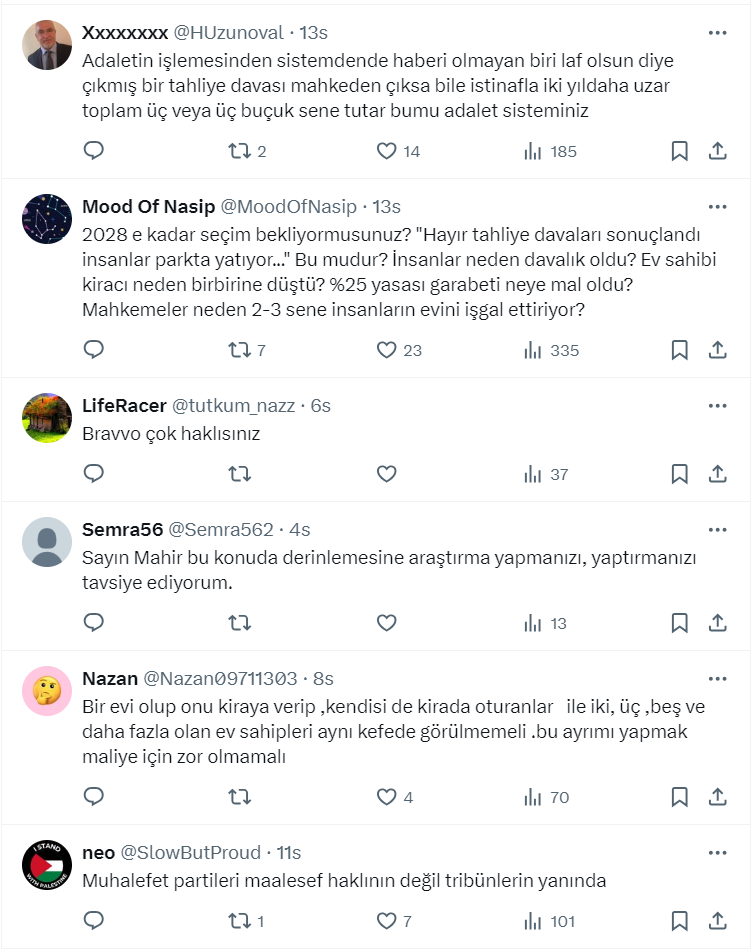Screen dimensions: 751x949
Task: Click Semra56's default avatar picture
Action: tap(47, 543)
